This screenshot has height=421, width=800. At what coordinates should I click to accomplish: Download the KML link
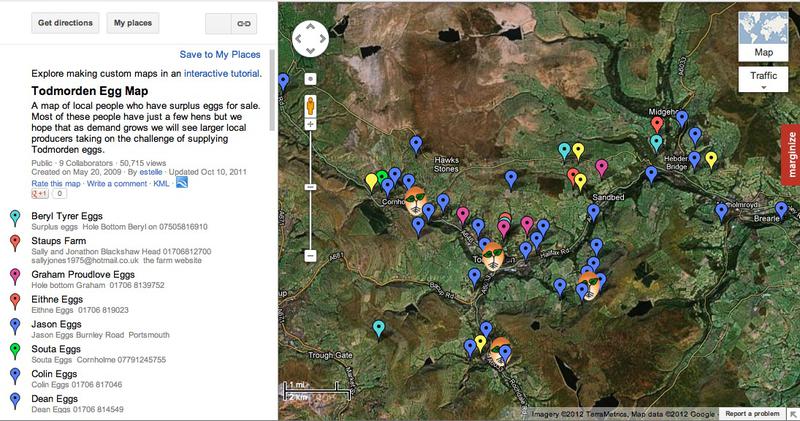[x=161, y=183]
